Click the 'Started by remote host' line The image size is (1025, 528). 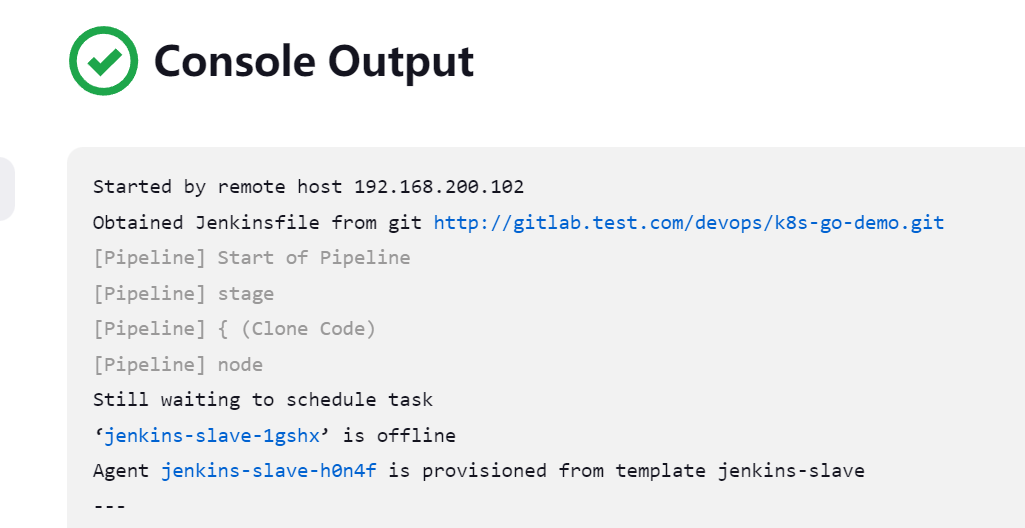220,187
